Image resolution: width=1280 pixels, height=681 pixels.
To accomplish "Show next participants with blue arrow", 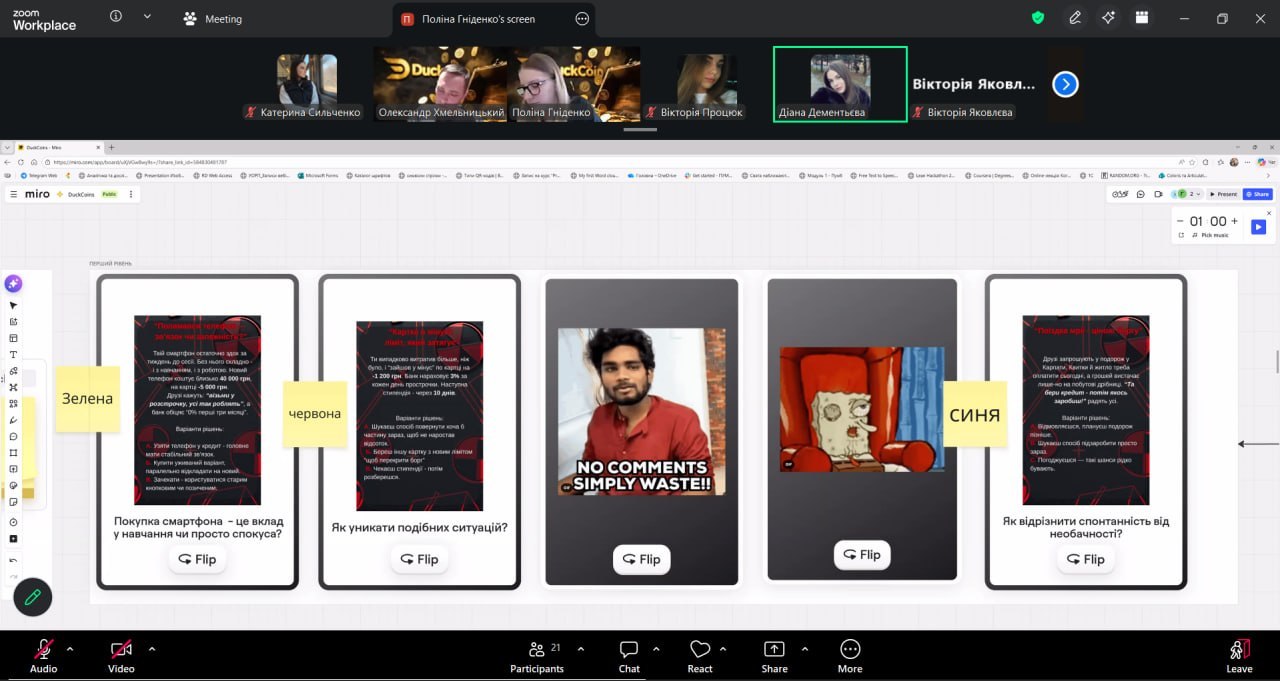I will [1065, 85].
